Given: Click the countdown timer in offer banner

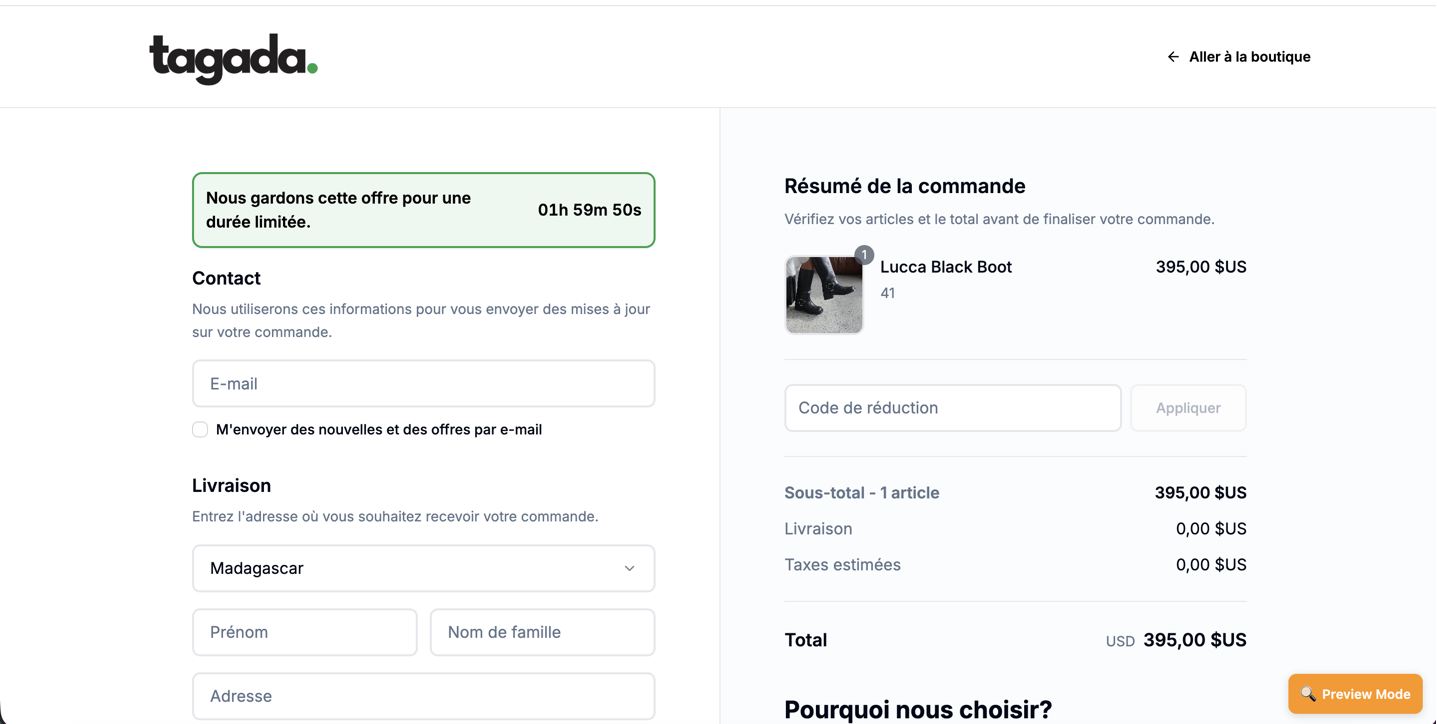Looking at the screenshot, I should click(x=589, y=210).
